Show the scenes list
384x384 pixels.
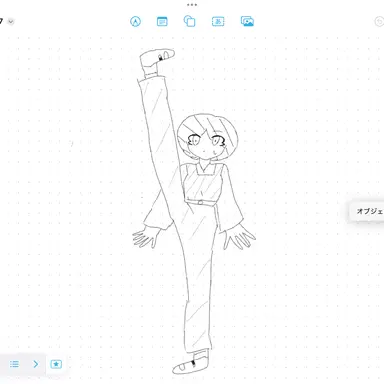pyautogui.click(x=14, y=364)
